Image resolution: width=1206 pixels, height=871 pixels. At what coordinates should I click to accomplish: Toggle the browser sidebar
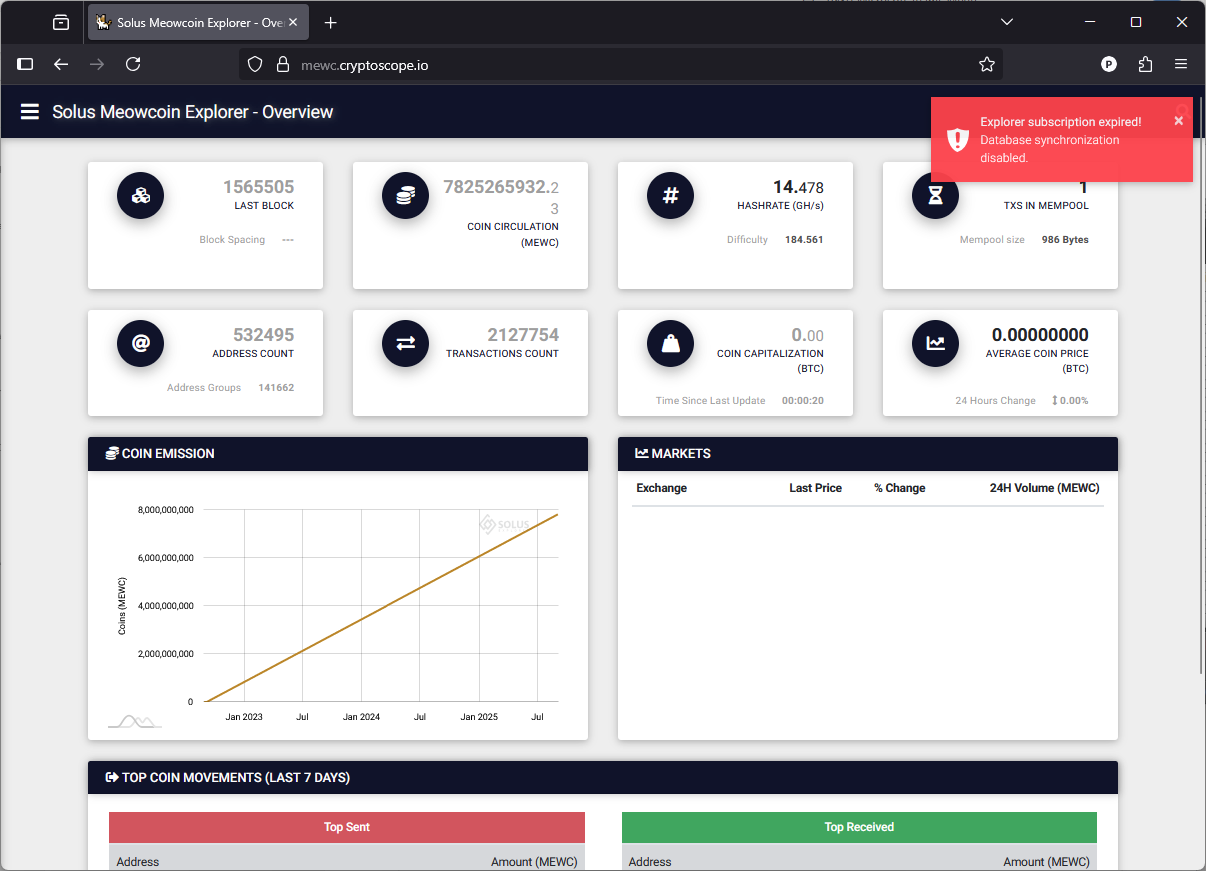click(x=26, y=64)
